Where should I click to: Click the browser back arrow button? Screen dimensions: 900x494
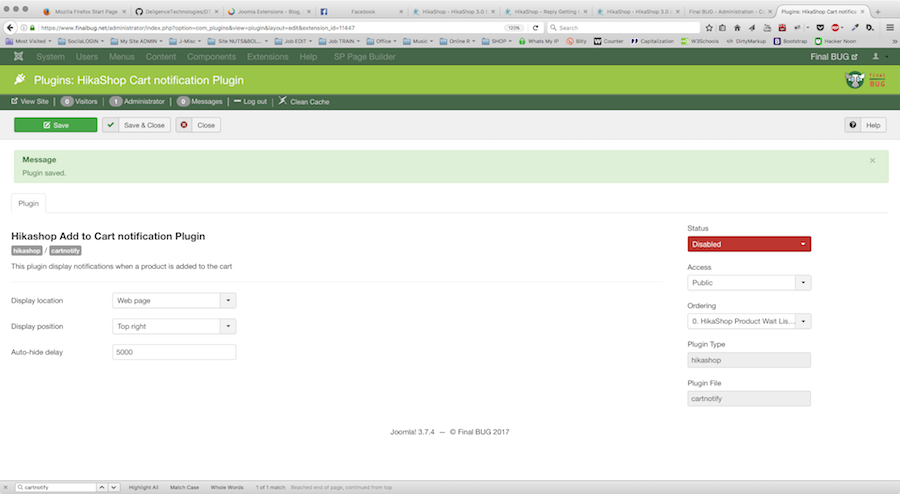(x=10, y=28)
